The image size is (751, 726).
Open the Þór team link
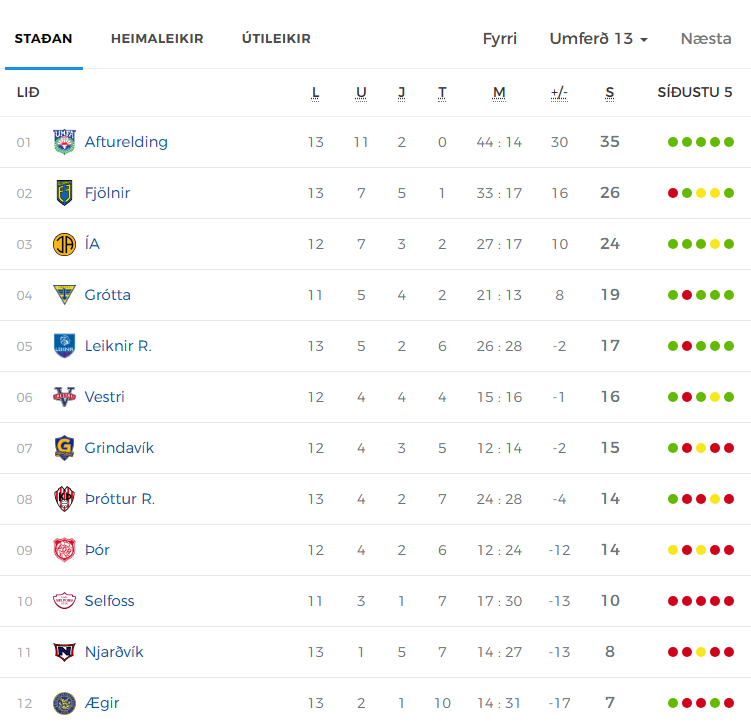click(x=97, y=550)
